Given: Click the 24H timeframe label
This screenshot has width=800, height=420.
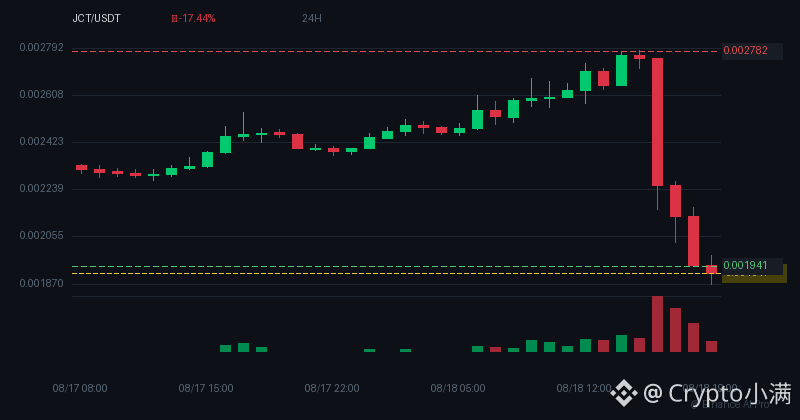Looking at the screenshot, I should coord(312,18).
